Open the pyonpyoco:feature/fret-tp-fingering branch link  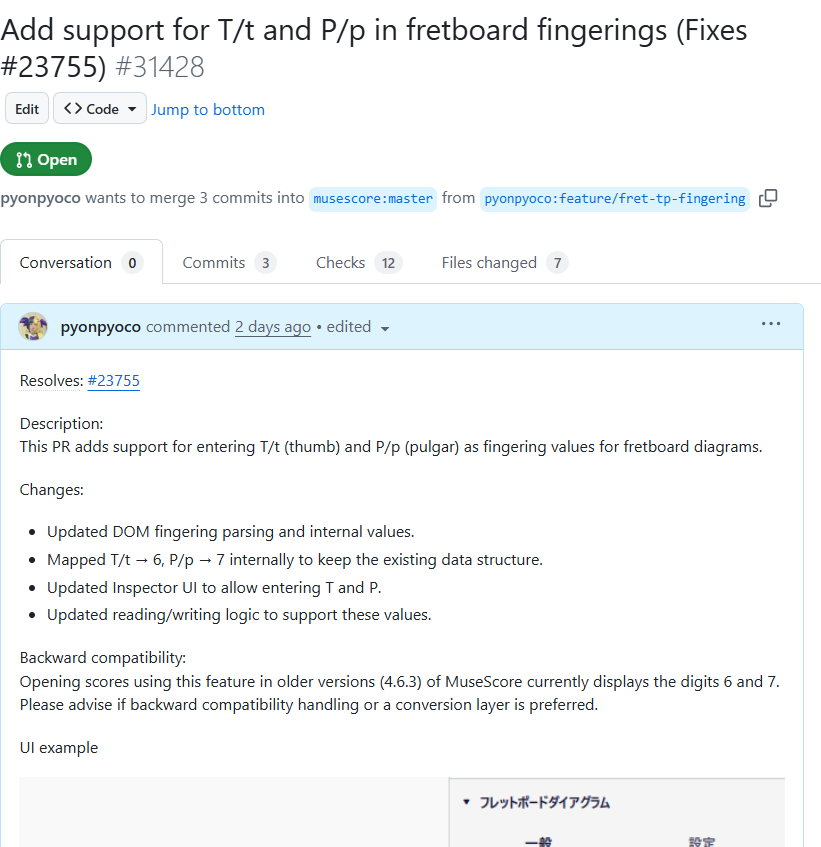click(614, 198)
